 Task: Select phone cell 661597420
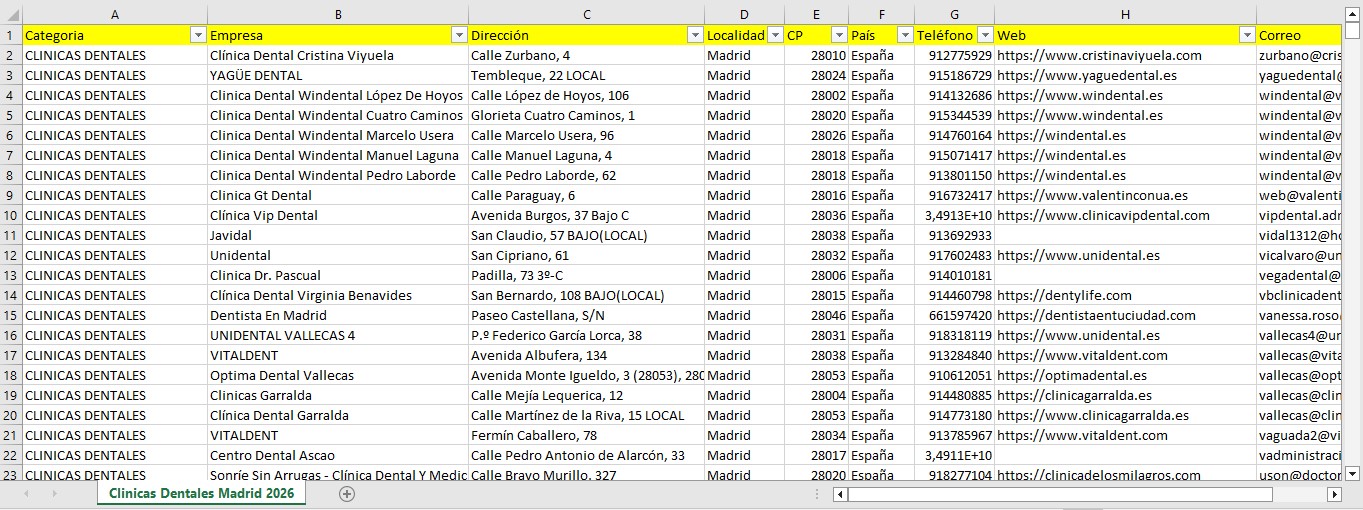click(954, 315)
